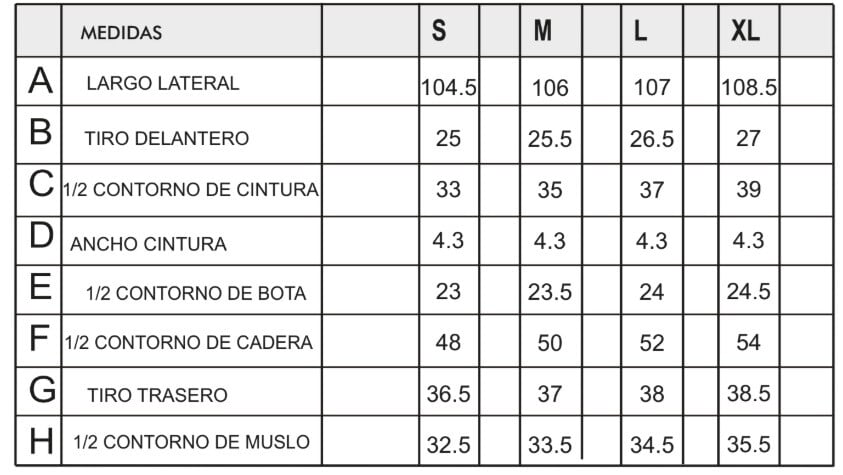Click the 36.5 value in TIRO TRASERO row
843x475 pixels.
pos(448,394)
